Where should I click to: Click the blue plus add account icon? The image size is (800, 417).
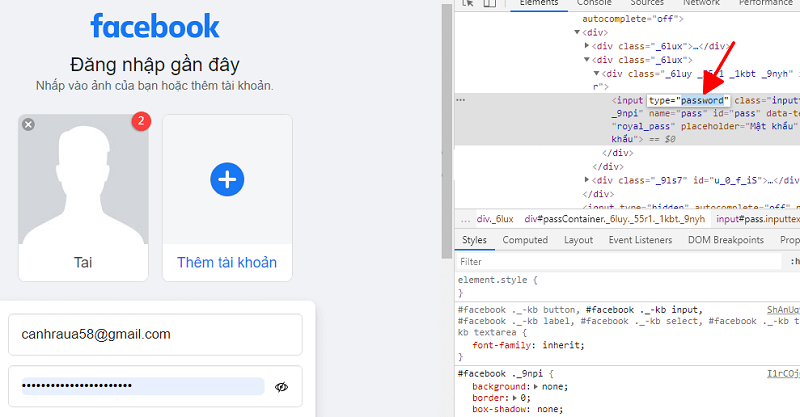click(227, 180)
